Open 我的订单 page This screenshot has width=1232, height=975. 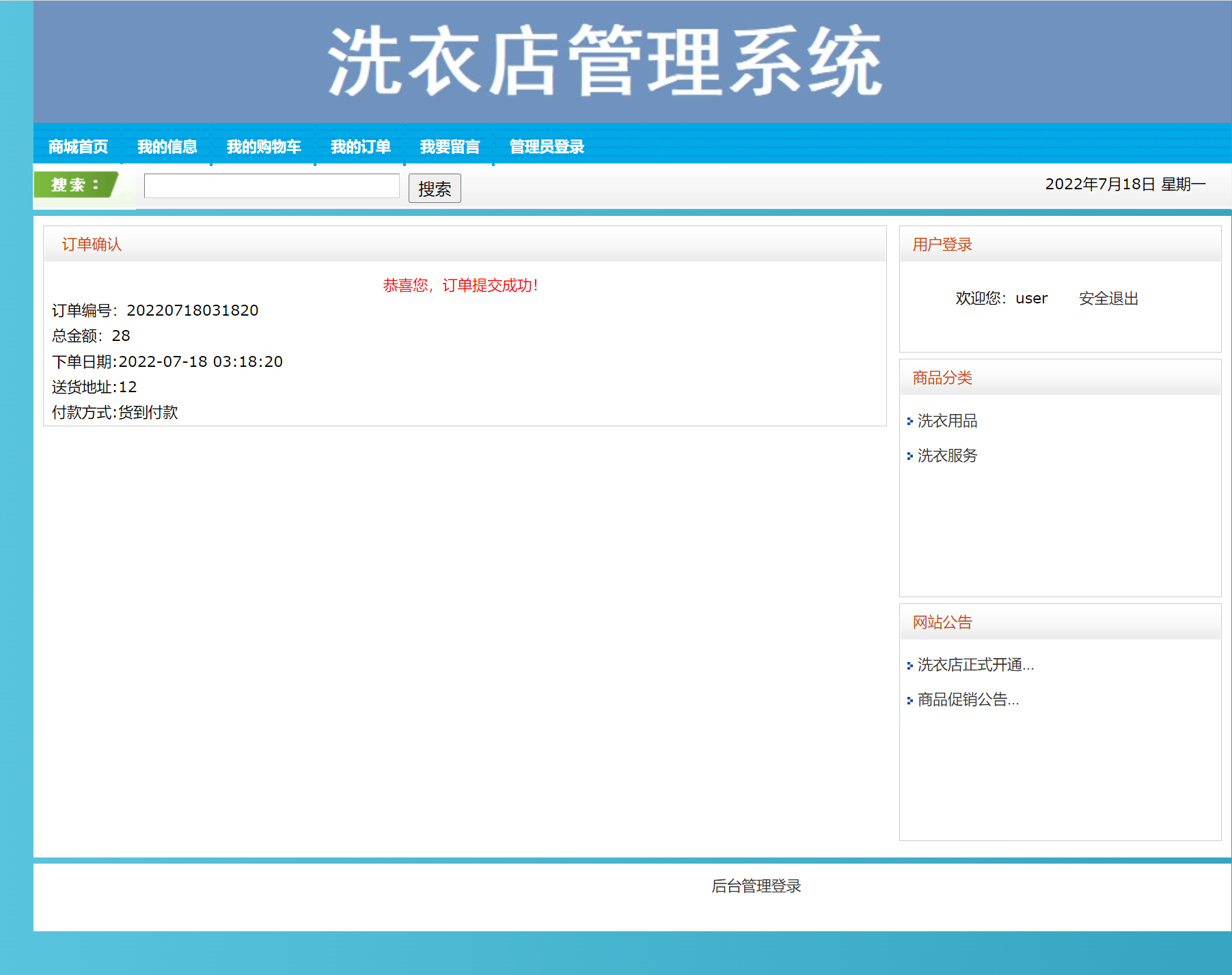pos(361,146)
